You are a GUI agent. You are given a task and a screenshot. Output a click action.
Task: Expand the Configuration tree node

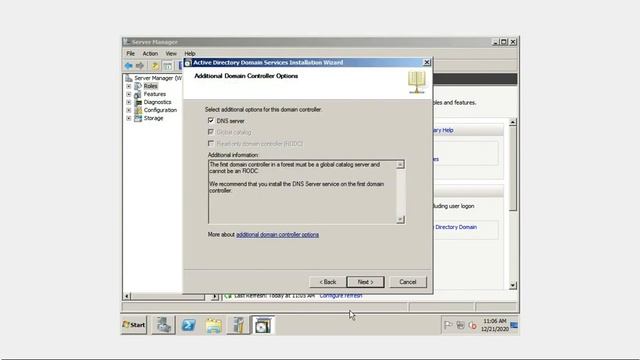[x=129, y=110]
